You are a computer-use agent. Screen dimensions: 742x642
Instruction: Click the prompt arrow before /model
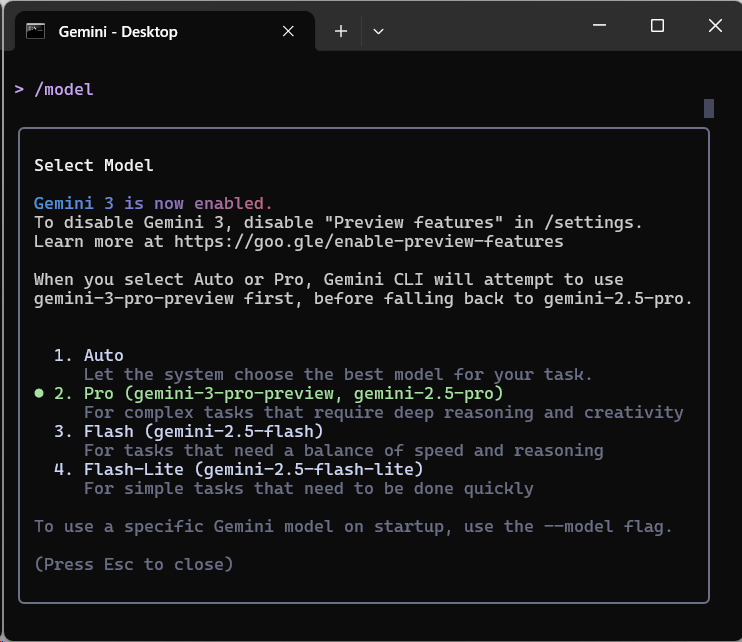[x=19, y=89]
